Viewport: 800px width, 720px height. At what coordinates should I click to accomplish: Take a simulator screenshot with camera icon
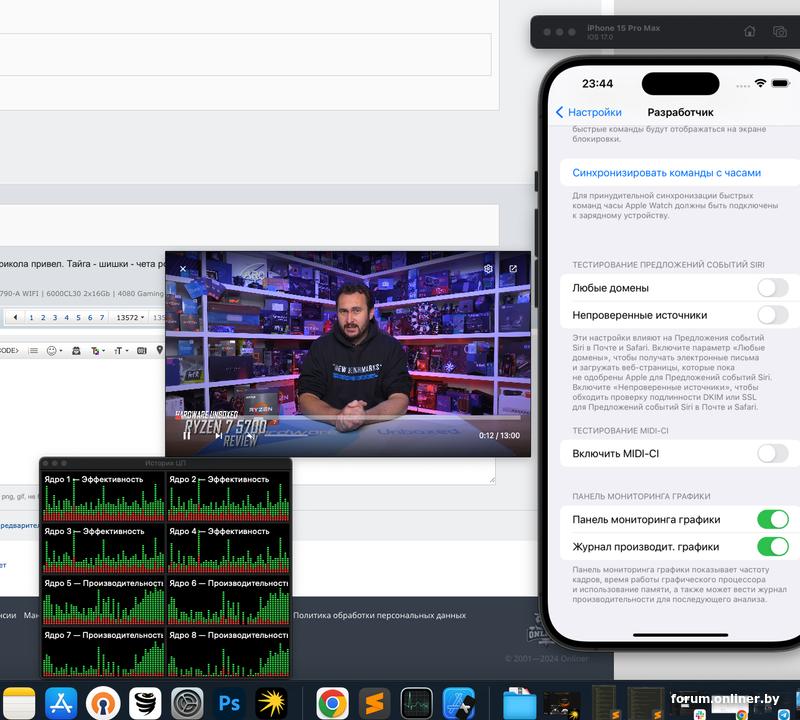(x=780, y=32)
